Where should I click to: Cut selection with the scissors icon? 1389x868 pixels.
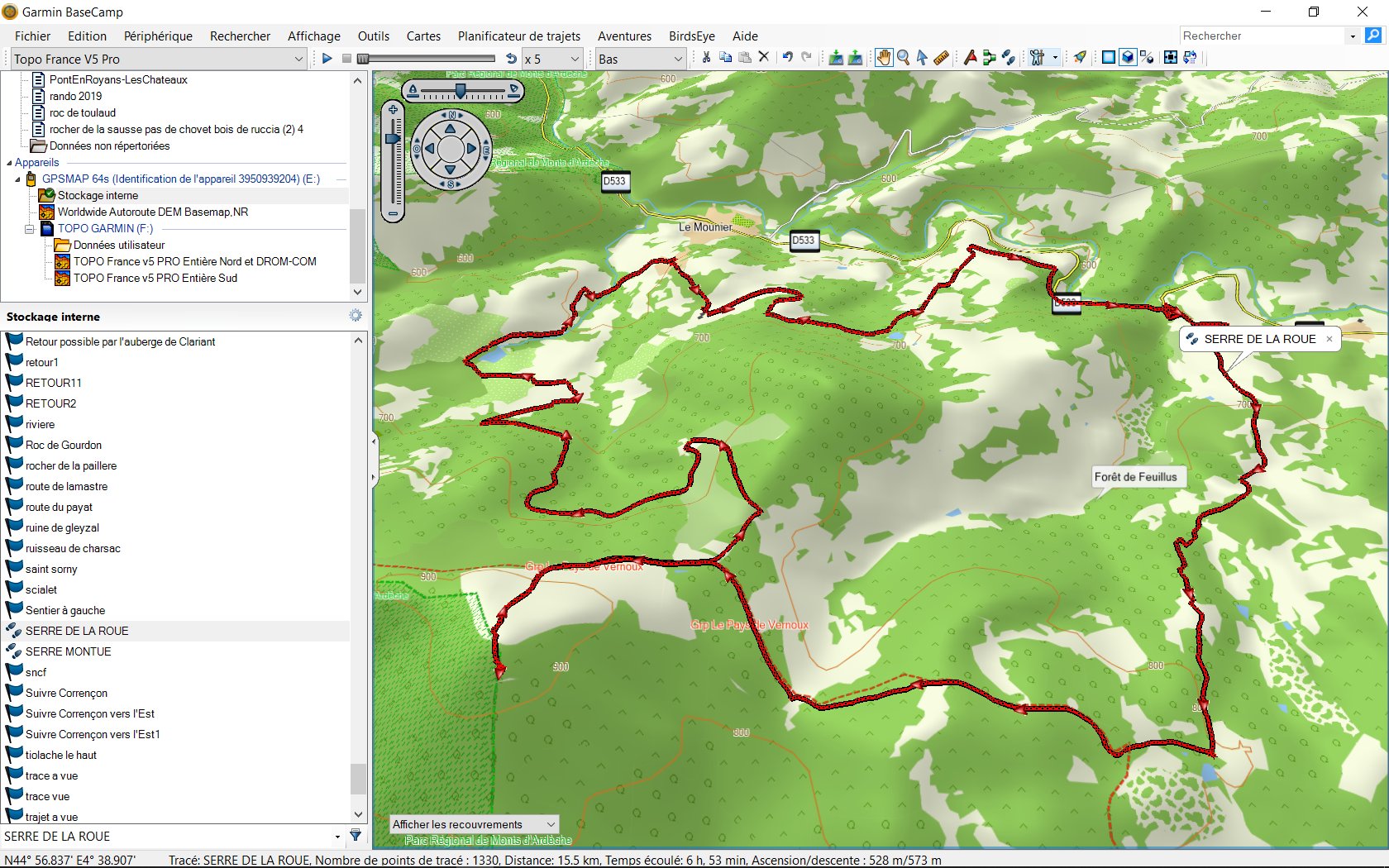706,57
